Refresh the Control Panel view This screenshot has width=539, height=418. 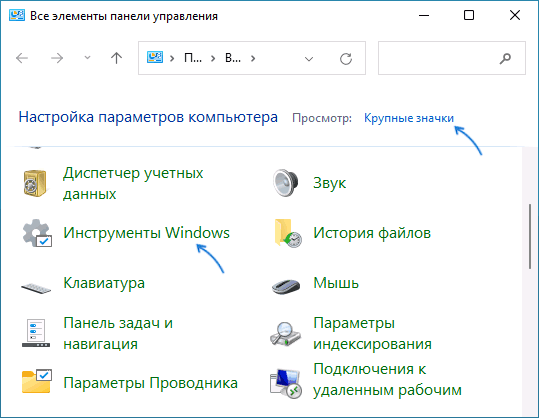[x=346, y=59]
